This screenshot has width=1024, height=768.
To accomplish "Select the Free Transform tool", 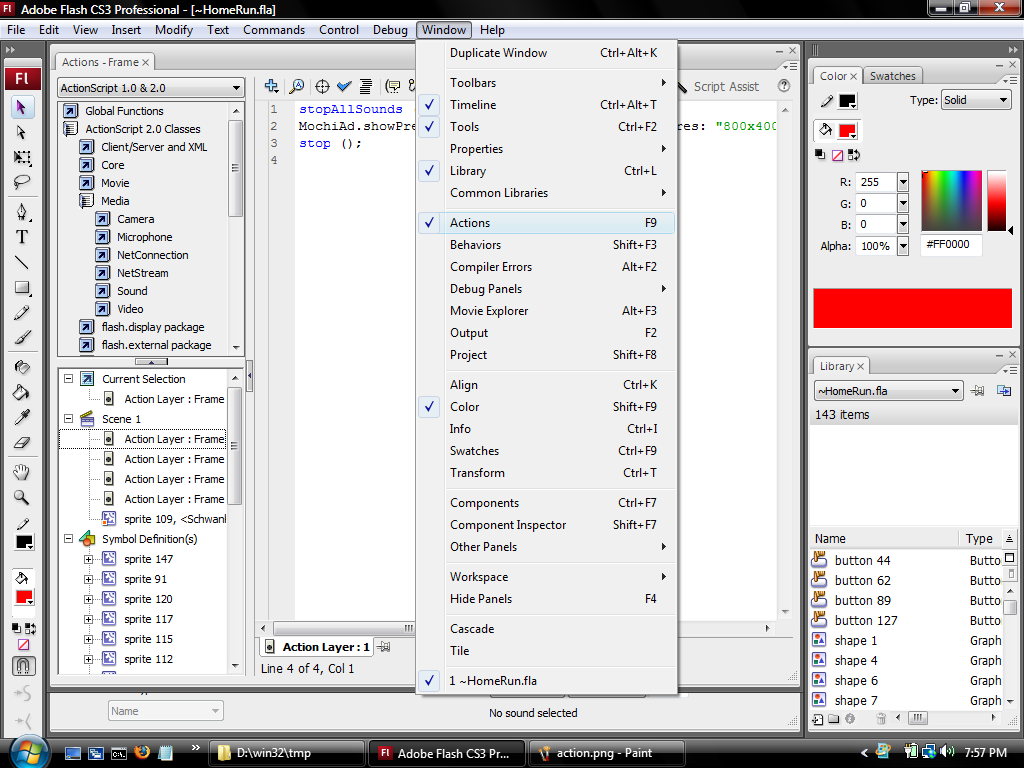I will click(22, 157).
